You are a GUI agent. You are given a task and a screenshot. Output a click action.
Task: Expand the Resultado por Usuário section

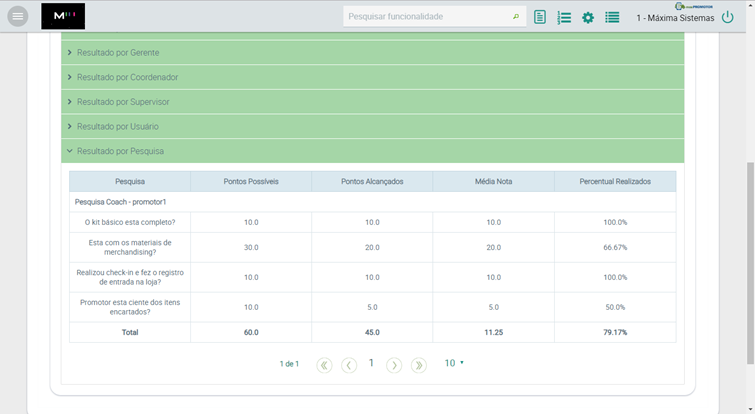click(117, 127)
